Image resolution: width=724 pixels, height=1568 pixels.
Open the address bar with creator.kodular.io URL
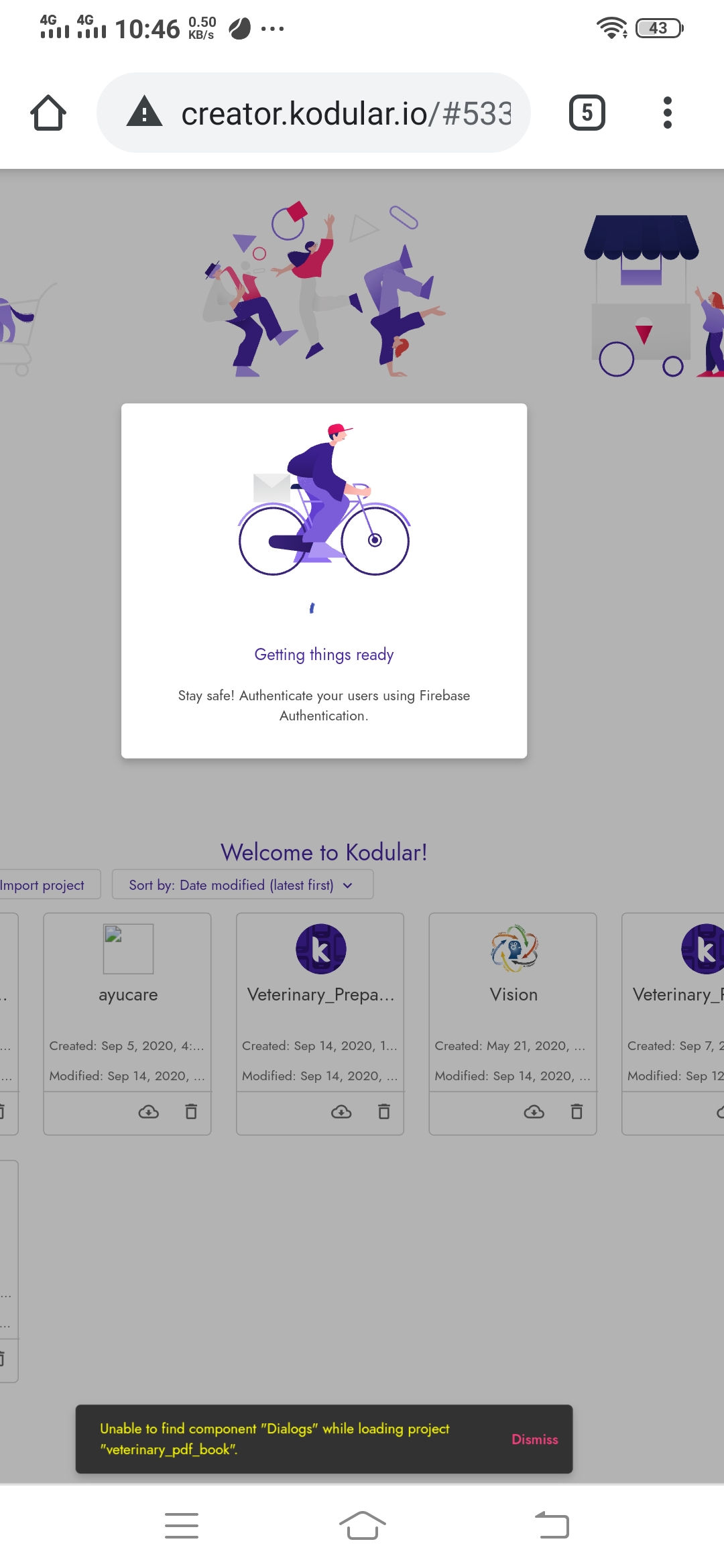click(314, 113)
